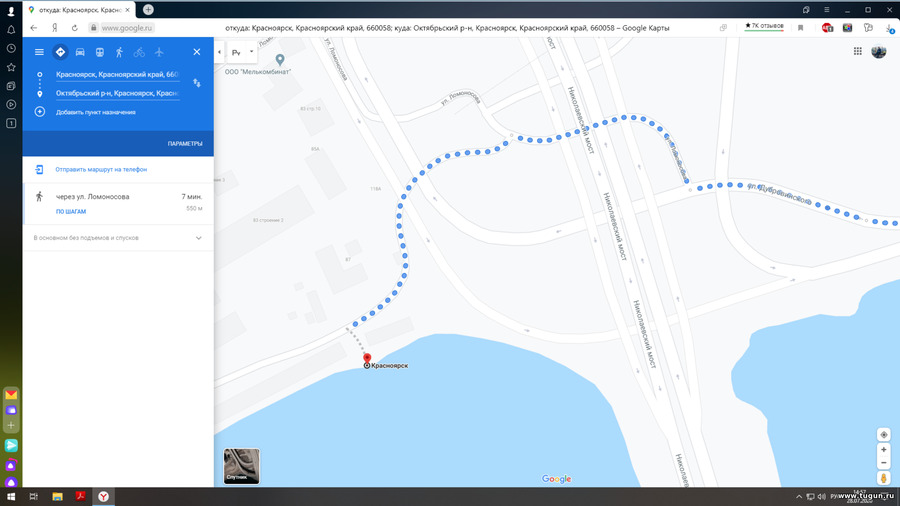The image size is (900, 506).
Task: Swap start and destination points
Action: click(197, 83)
